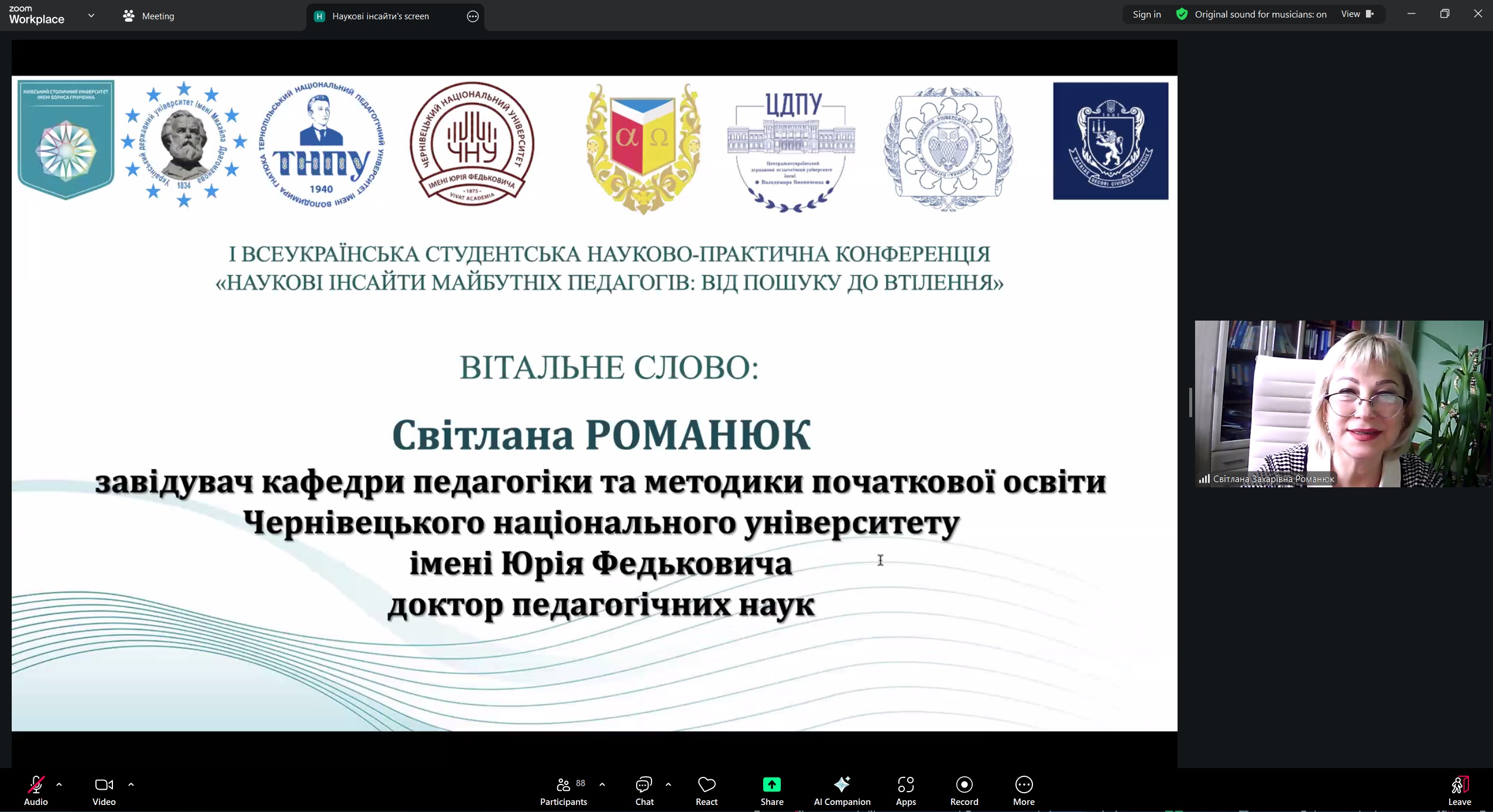Click the green Share screen button
The width and height of the screenshot is (1493, 812).
(771, 785)
